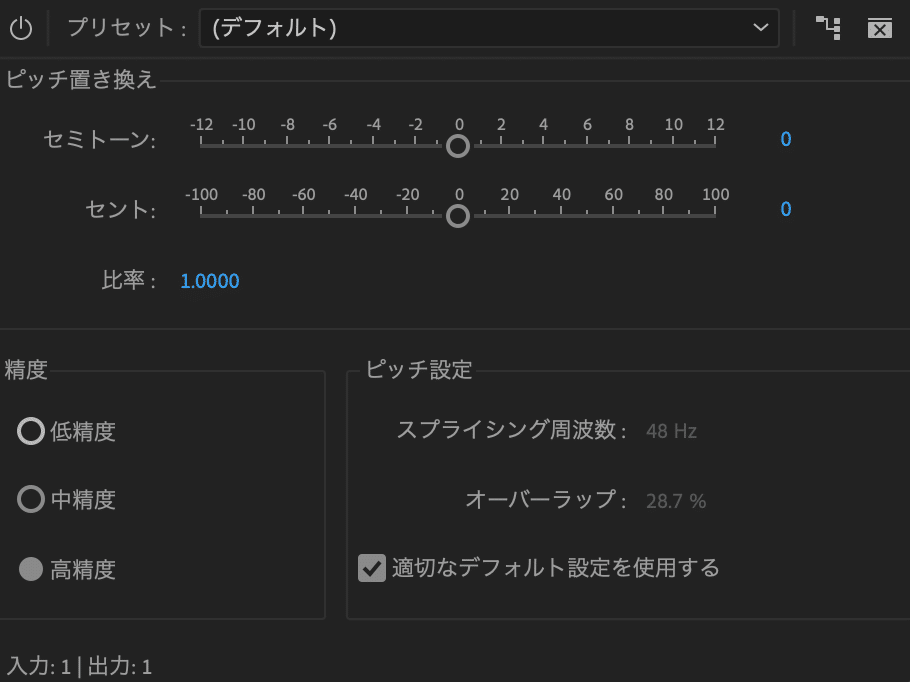Image resolution: width=910 pixels, height=682 pixels.
Task: Delete the currently selected preset
Action: [x=879, y=28]
